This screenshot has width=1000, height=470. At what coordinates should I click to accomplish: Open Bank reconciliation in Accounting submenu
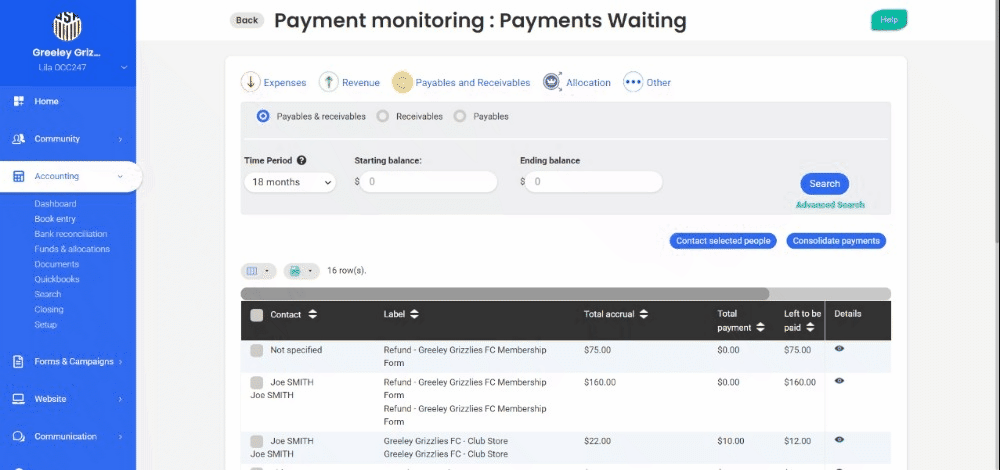pos(69,234)
